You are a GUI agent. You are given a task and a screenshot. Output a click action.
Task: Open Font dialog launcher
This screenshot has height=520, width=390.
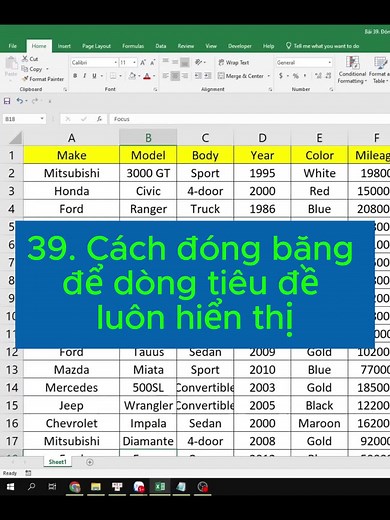point(155,89)
